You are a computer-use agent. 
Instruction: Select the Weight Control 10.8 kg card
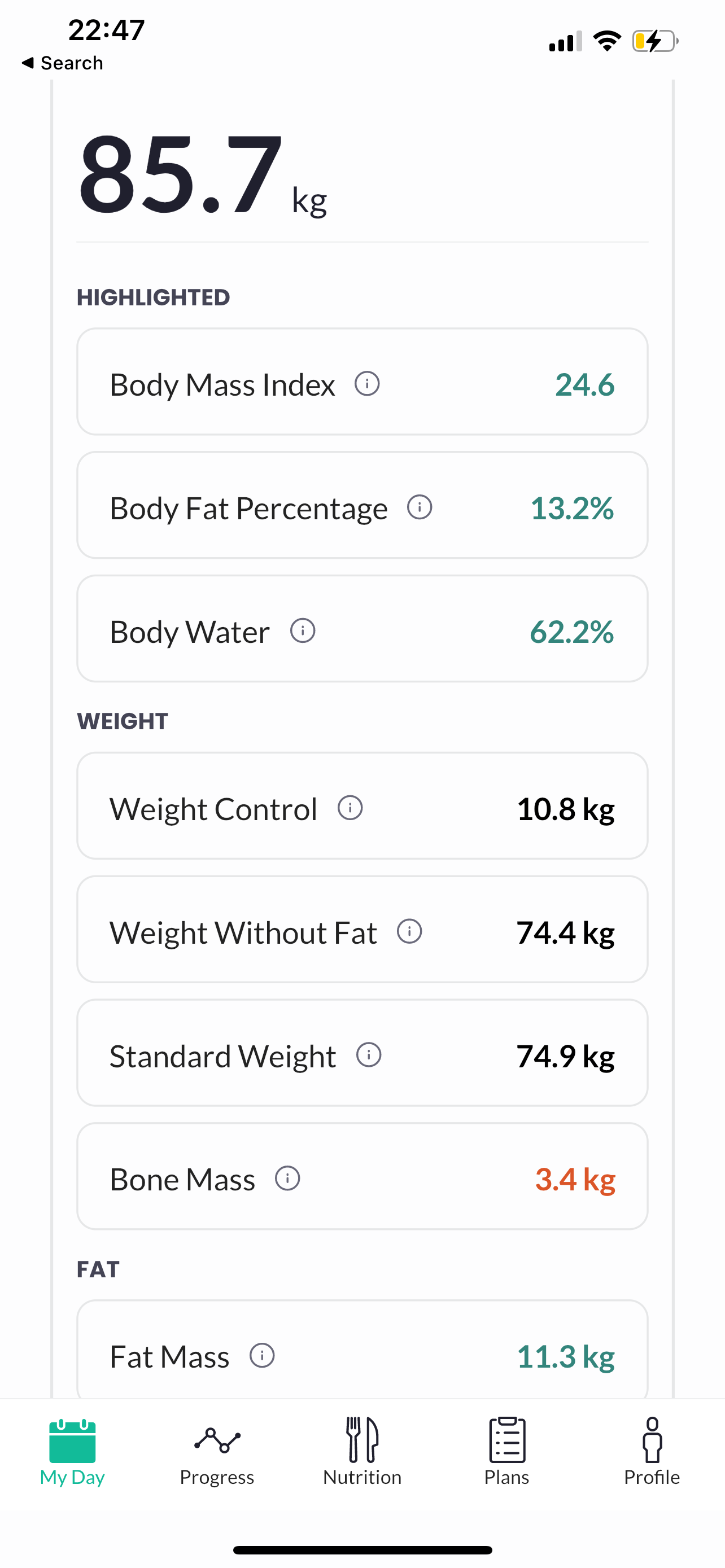tap(362, 806)
